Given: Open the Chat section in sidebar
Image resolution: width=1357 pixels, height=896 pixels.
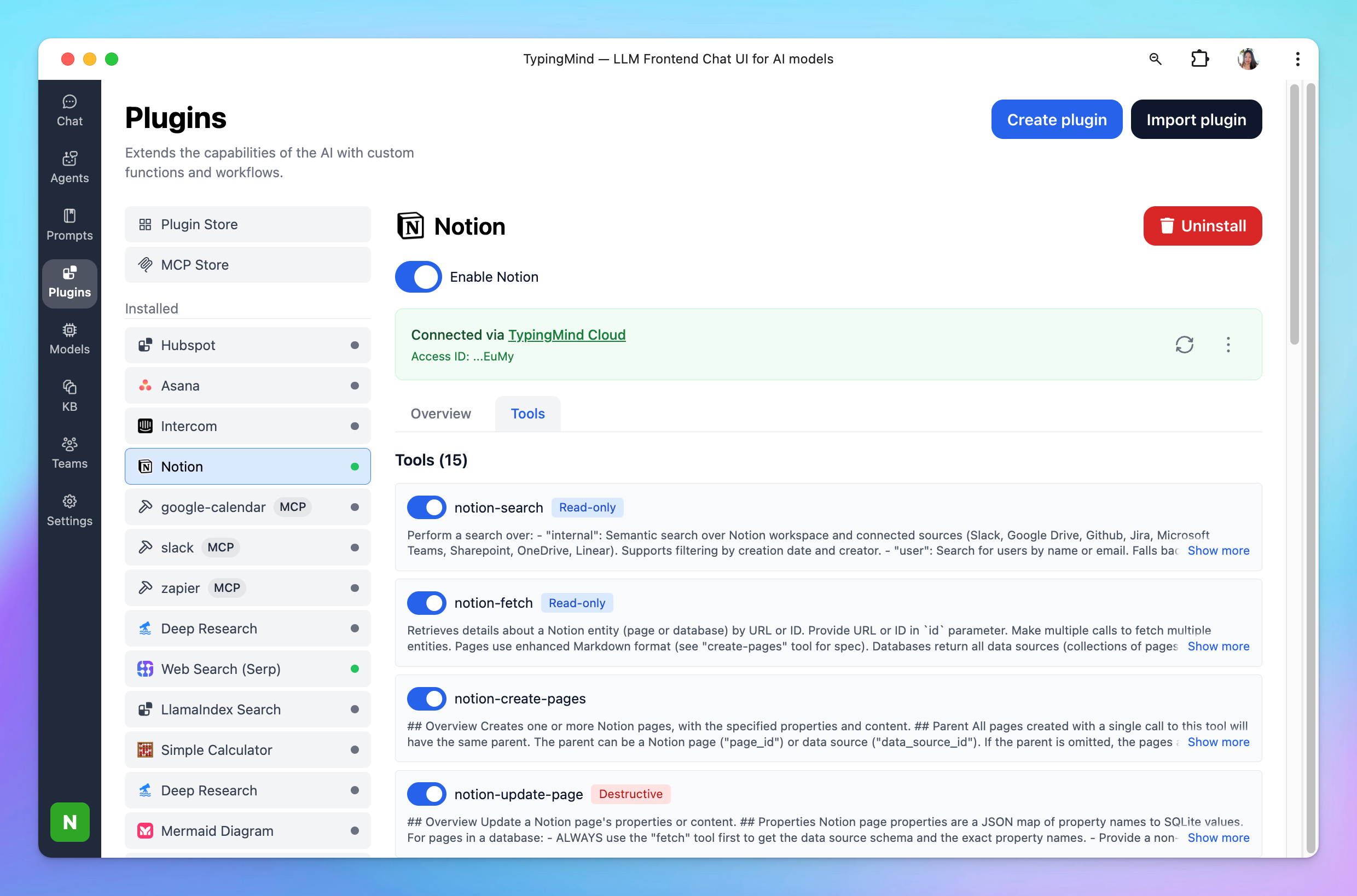Looking at the screenshot, I should 69,111.
